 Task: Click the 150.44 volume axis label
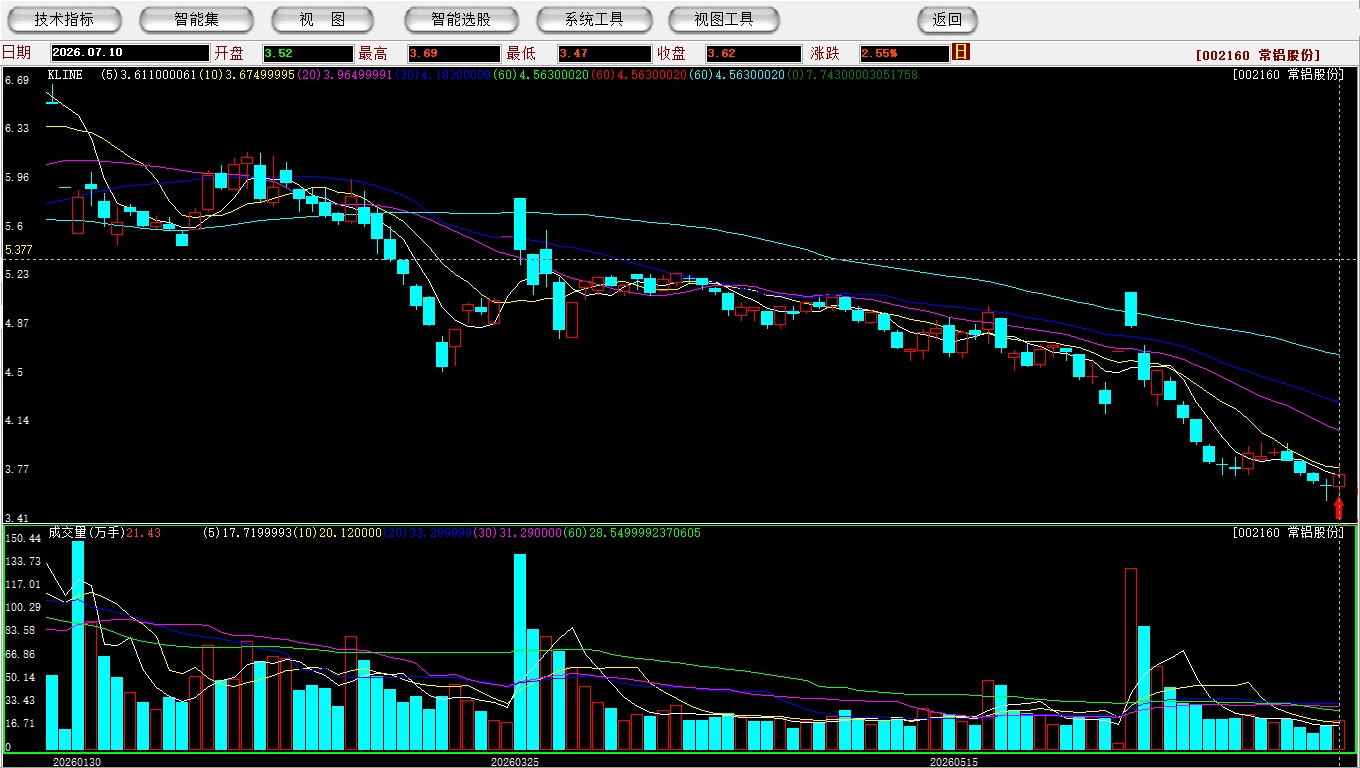[22, 538]
